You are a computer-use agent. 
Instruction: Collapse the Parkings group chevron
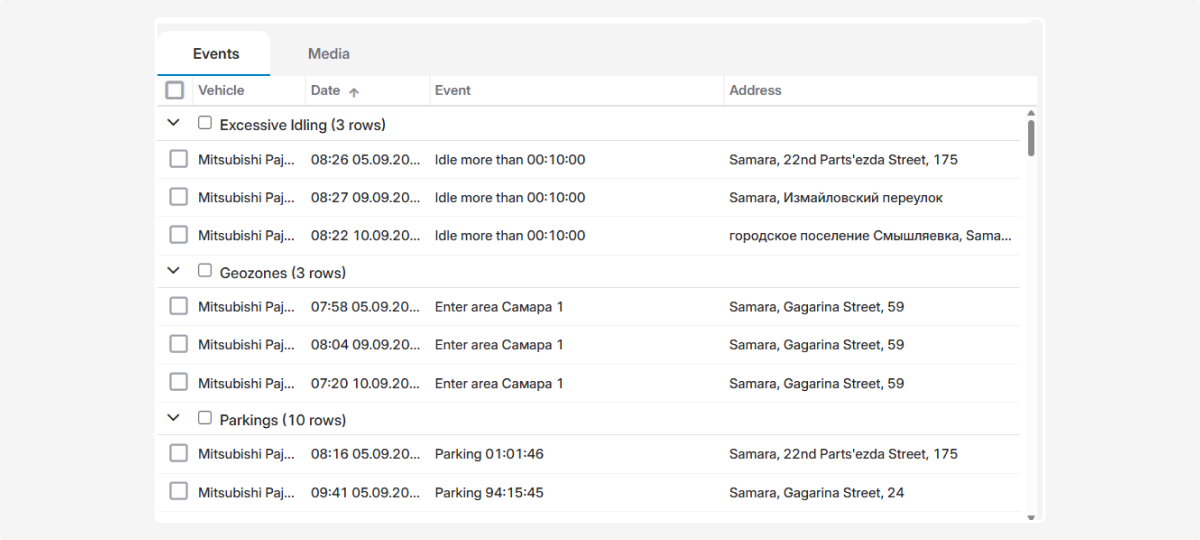tap(173, 418)
